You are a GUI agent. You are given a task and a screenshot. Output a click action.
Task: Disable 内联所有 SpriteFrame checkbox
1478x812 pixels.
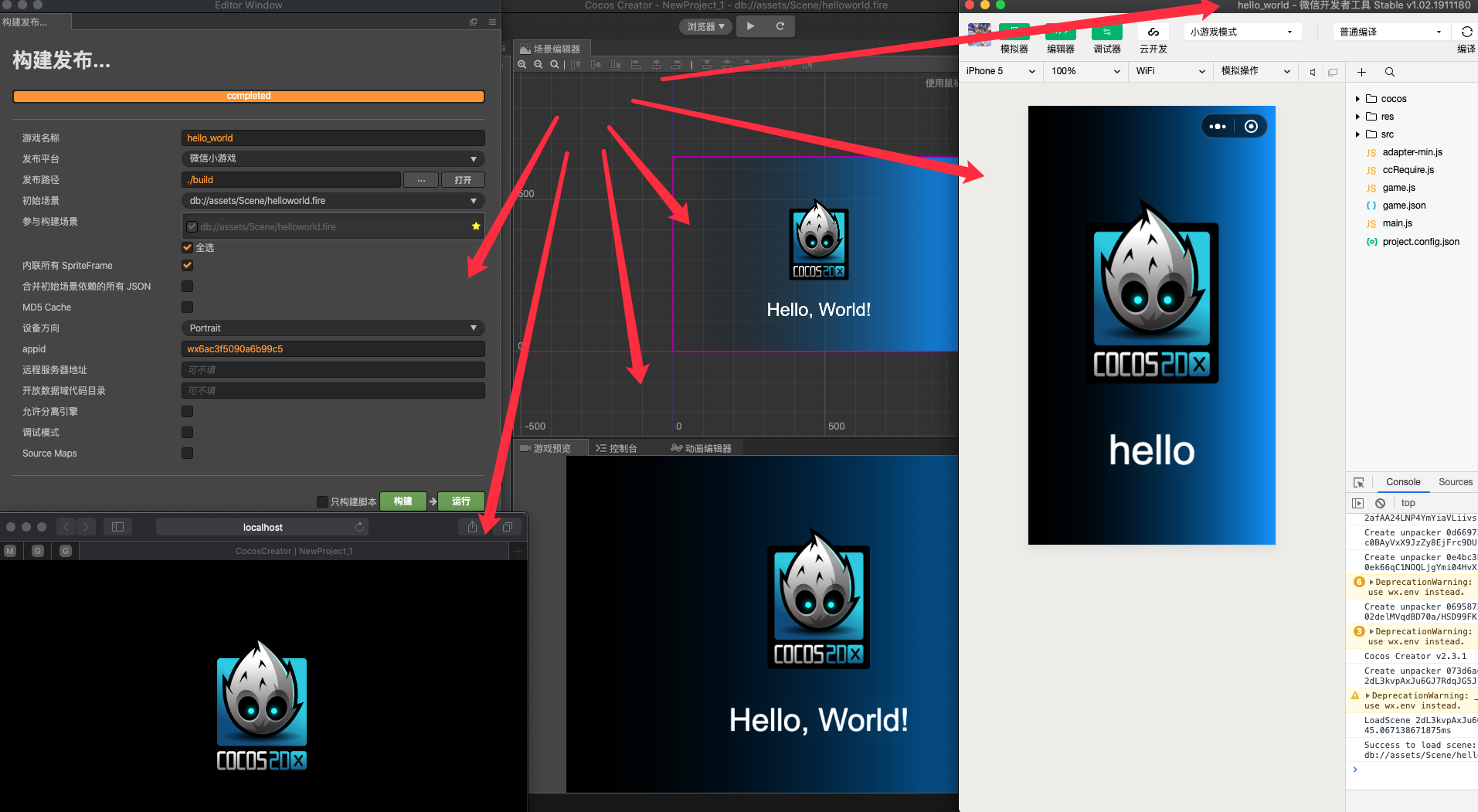(x=187, y=265)
